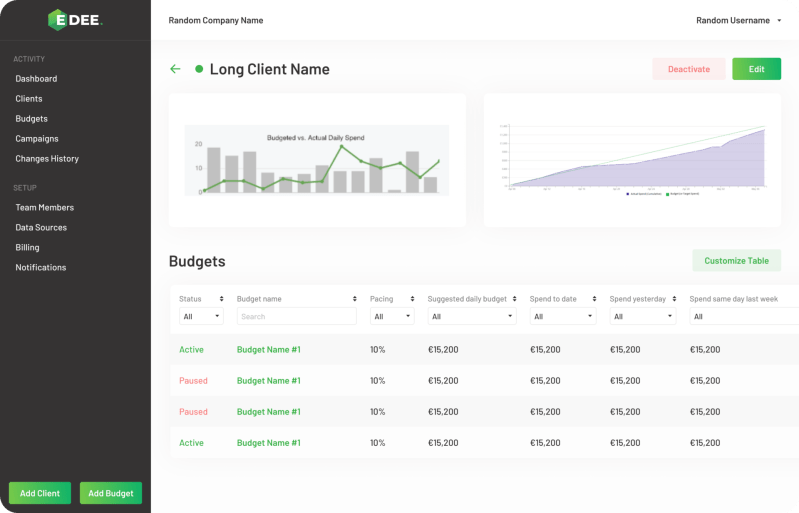Image resolution: width=799 pixels, height=513 pixels.
Task: Click the Paused status in second row
Action: [193, 381]
